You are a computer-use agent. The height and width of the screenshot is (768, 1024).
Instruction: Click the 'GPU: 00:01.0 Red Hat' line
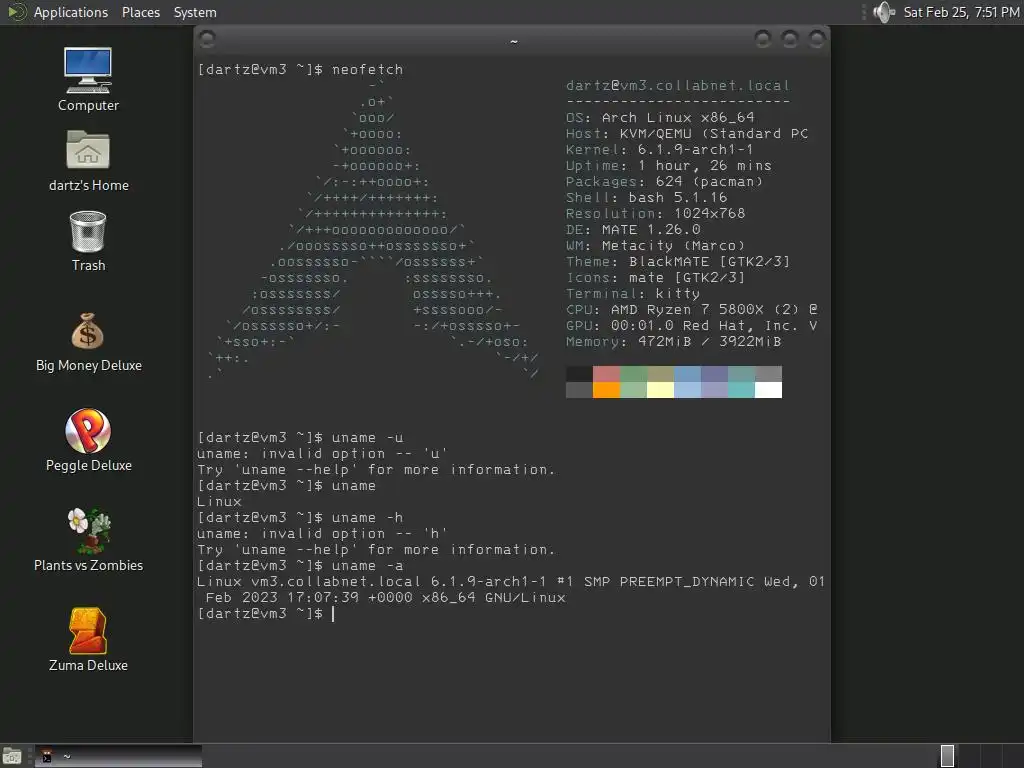692,325
